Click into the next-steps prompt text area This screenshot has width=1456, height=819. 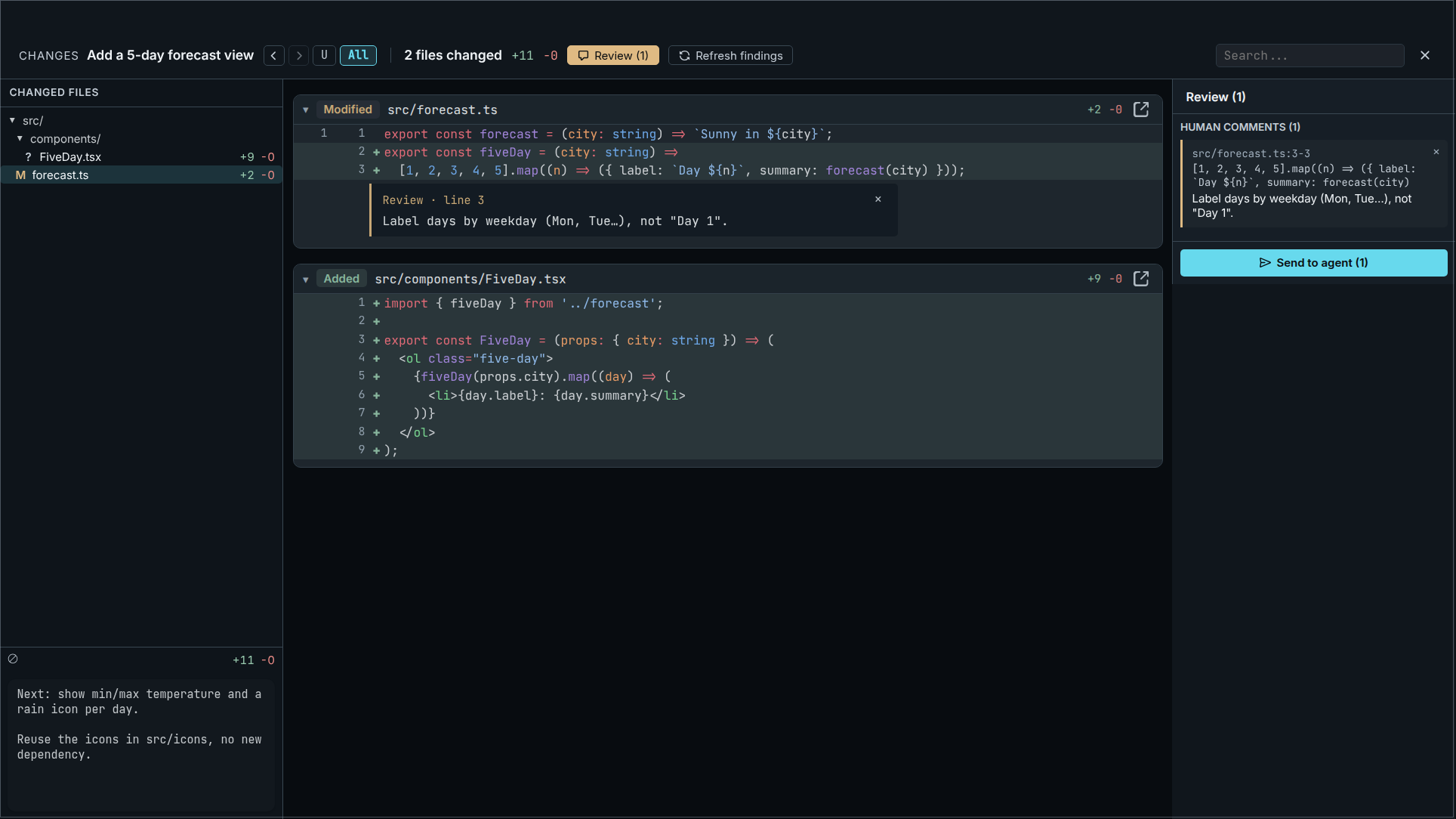[141, 744]
